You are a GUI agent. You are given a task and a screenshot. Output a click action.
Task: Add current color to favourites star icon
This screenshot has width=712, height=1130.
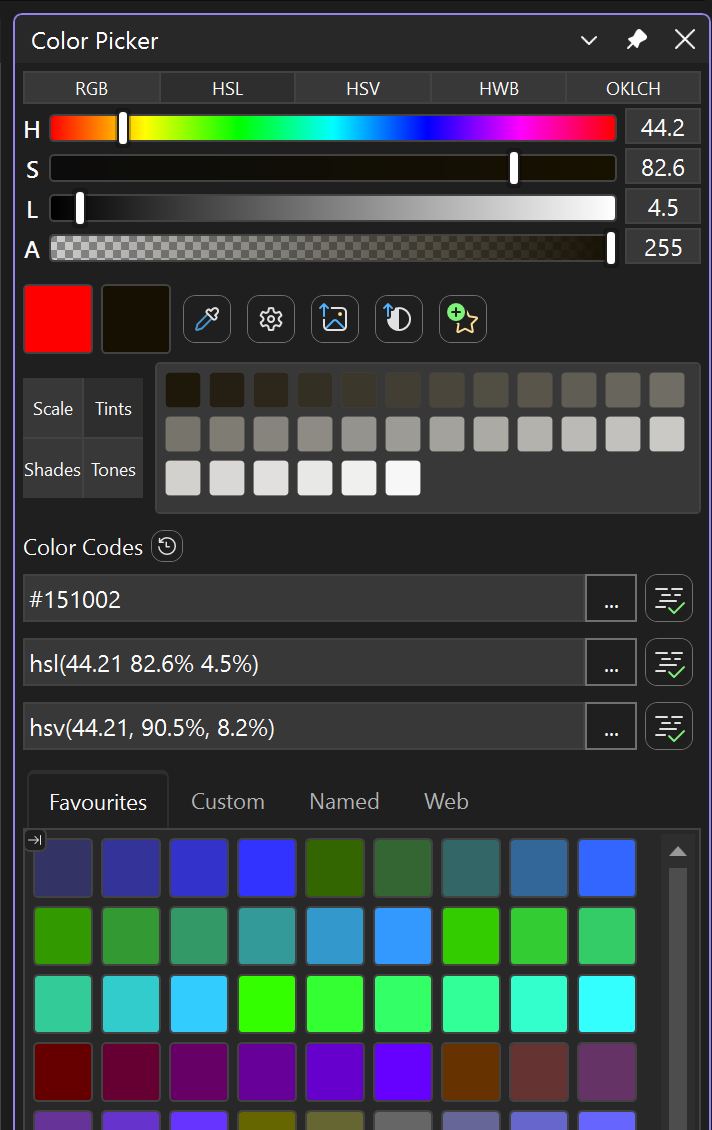pyautogui.click(x=463, y=319)
